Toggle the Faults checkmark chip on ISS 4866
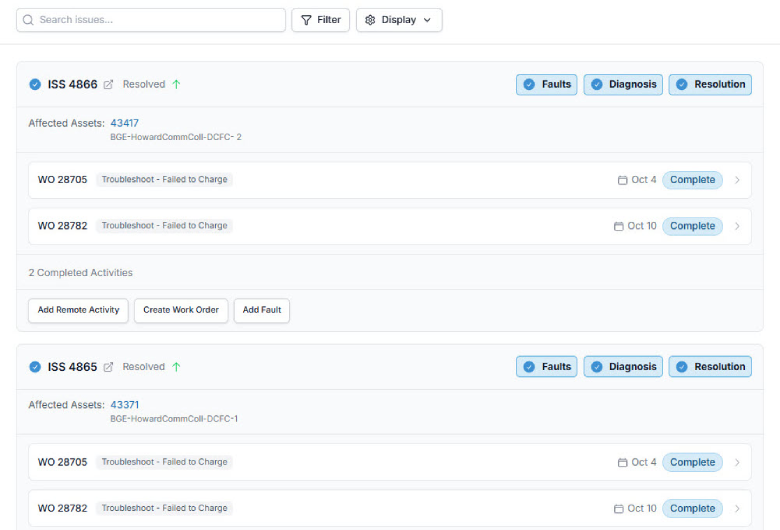 point(529,85)
